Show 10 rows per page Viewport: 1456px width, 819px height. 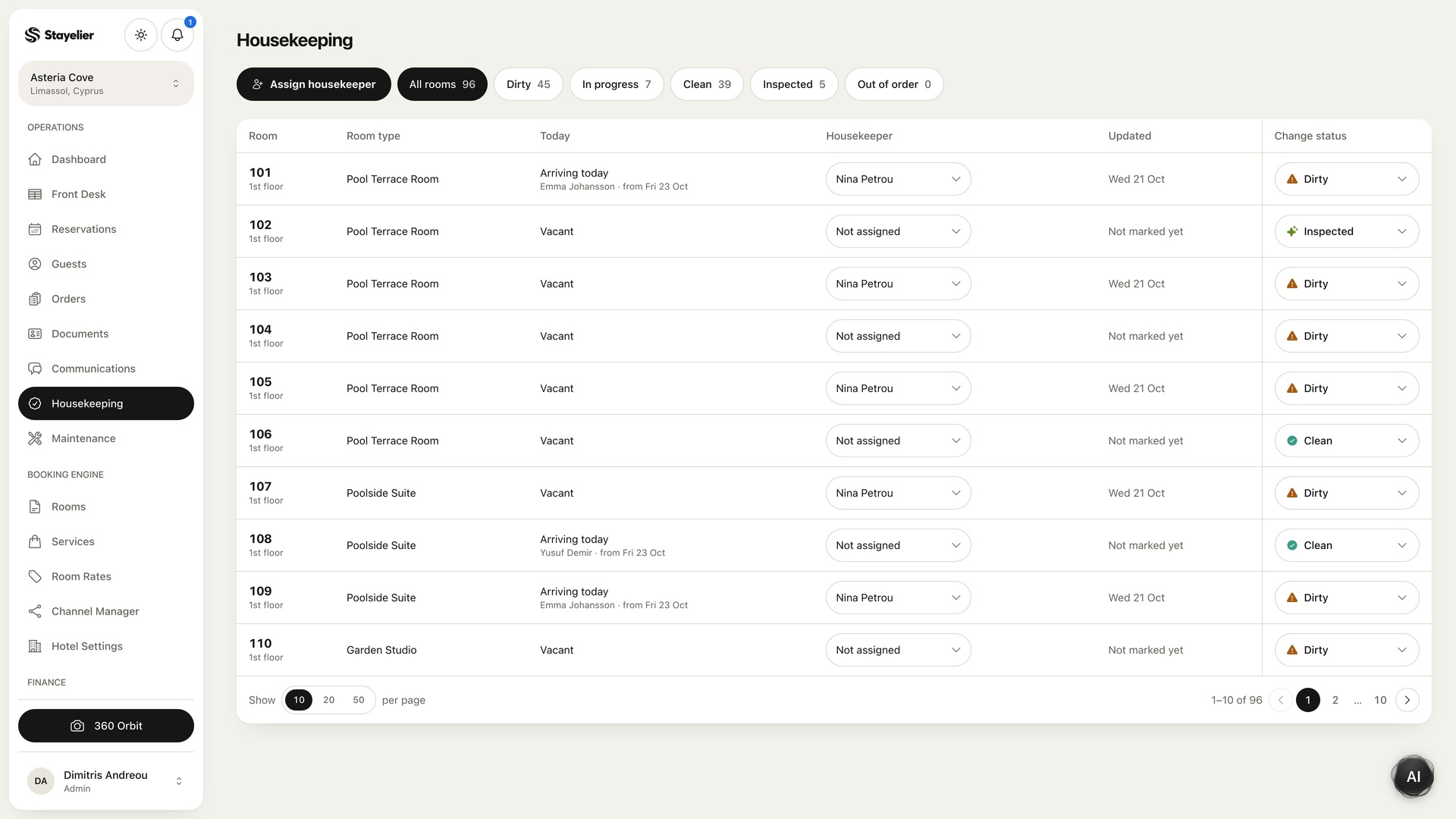[x=299, y=700]
